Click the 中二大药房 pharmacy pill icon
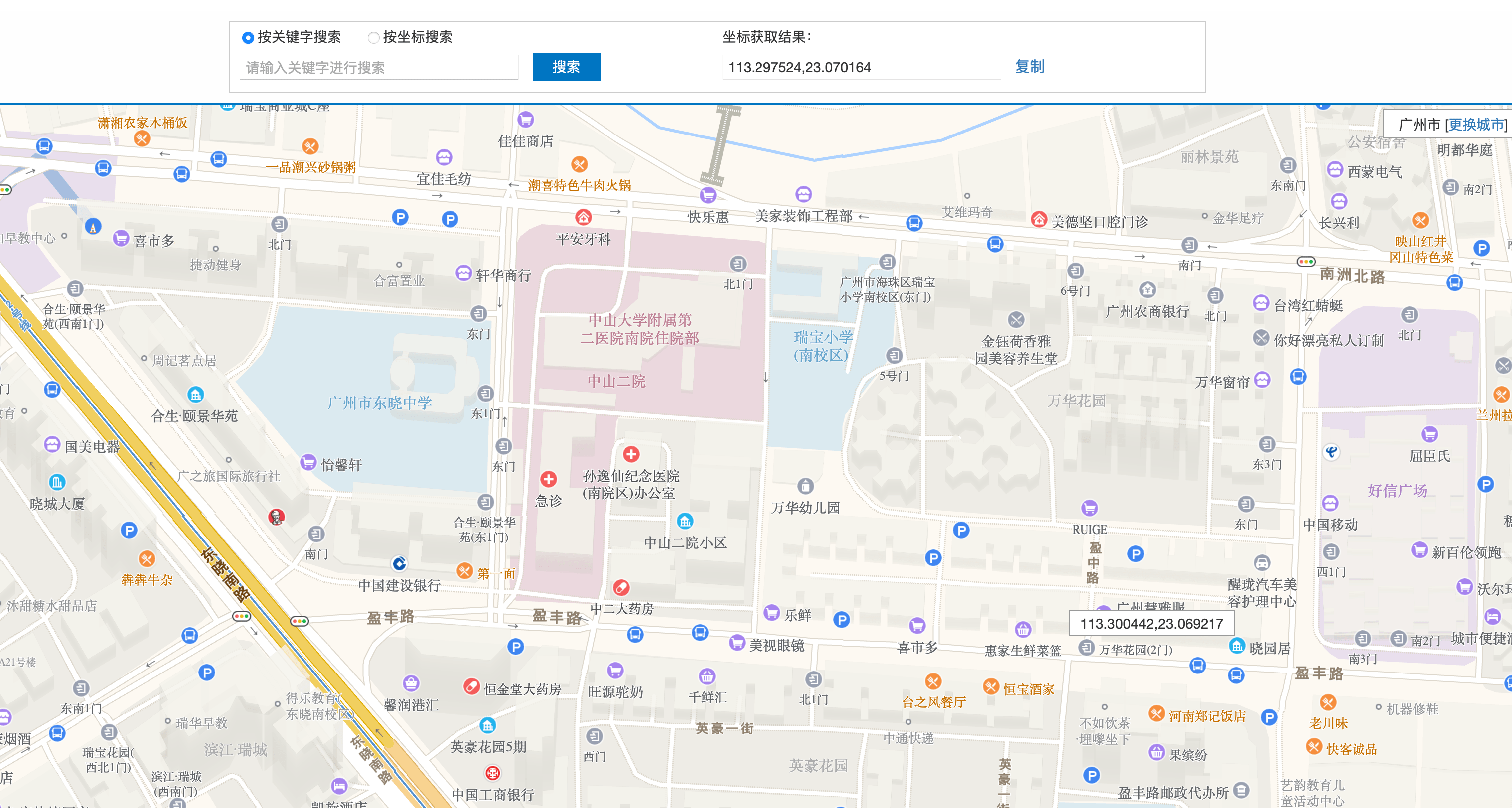The image size is (1512, 808). click(621, 587)
